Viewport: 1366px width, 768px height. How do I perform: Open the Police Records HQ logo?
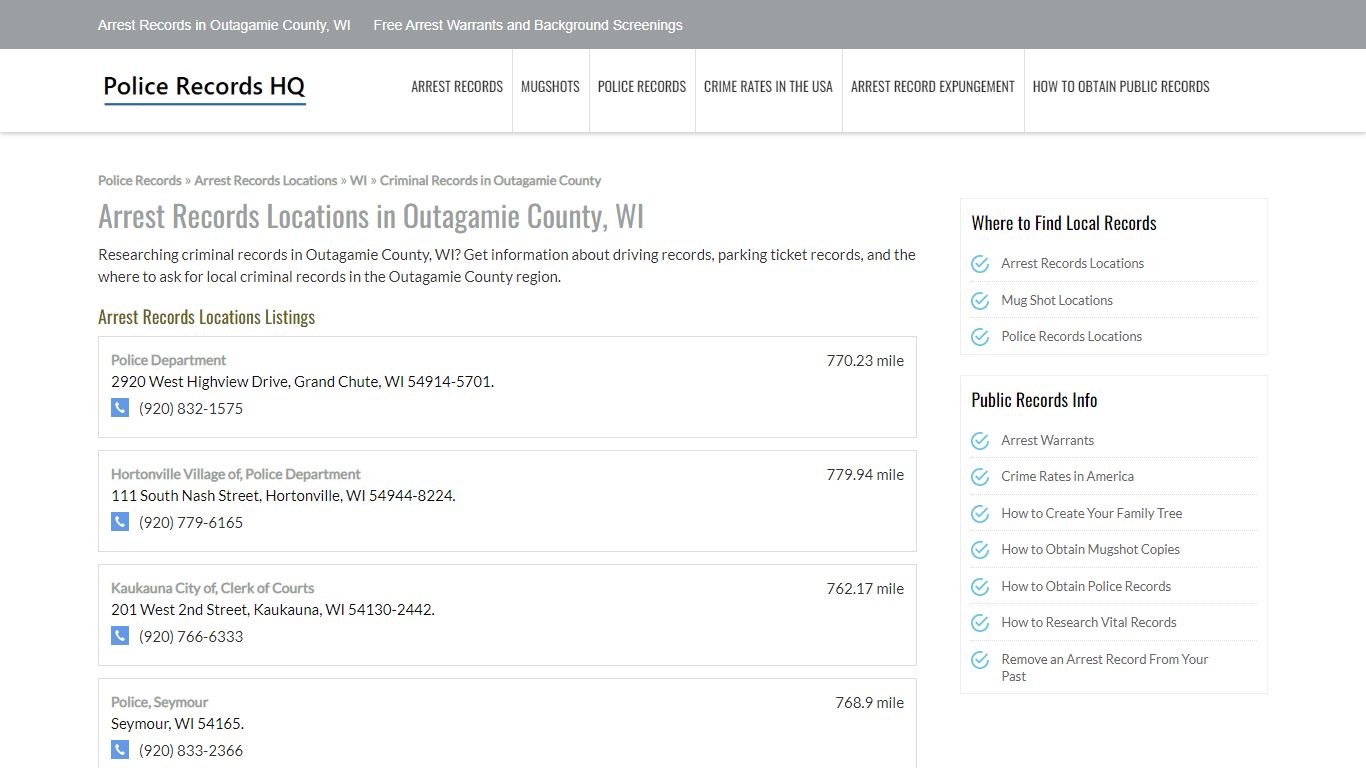click(x=204, y=88)
